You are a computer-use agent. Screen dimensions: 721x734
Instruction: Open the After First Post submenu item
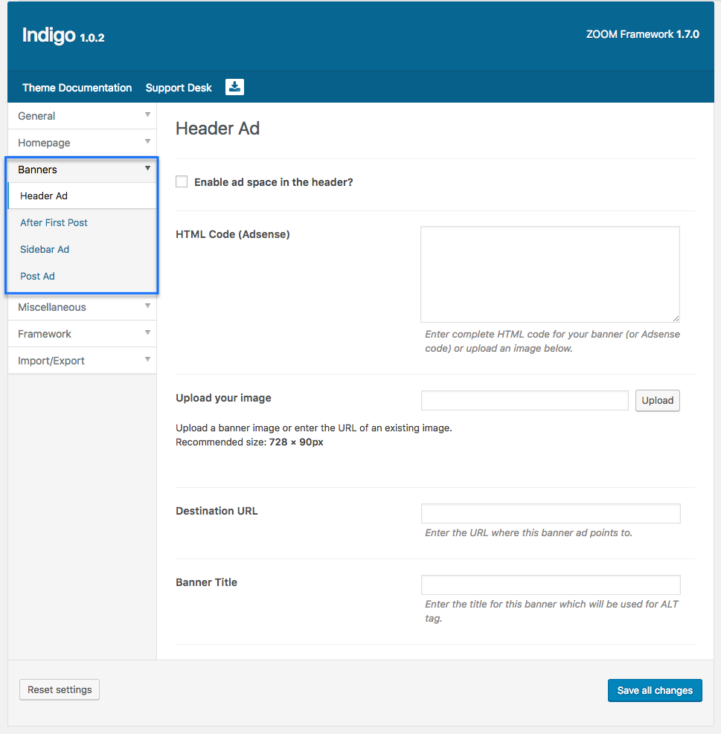coord(54,223)
